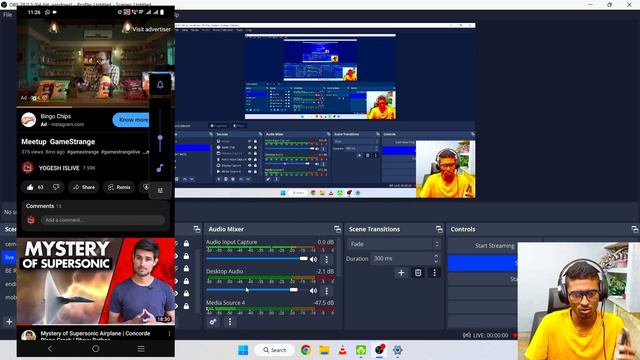This screenshot has height=360, width=640.
Task: Toggle lock on the fifth source row
Action: point(186,293)
